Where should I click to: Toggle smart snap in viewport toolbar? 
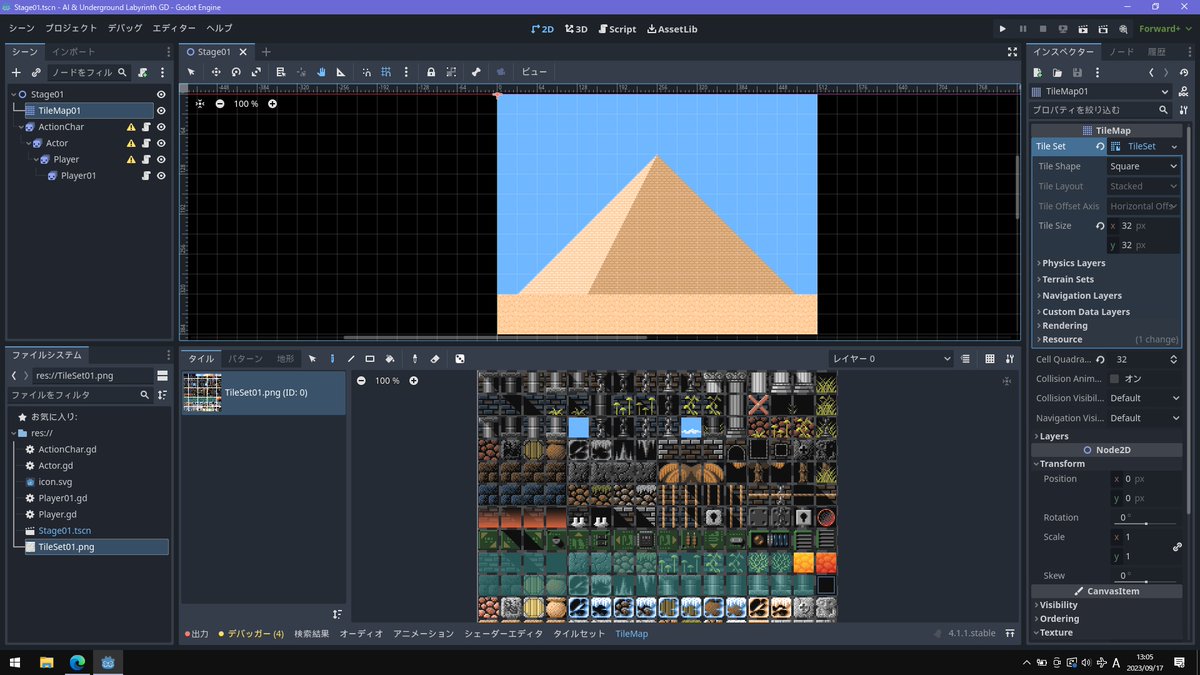coord(366,72)
